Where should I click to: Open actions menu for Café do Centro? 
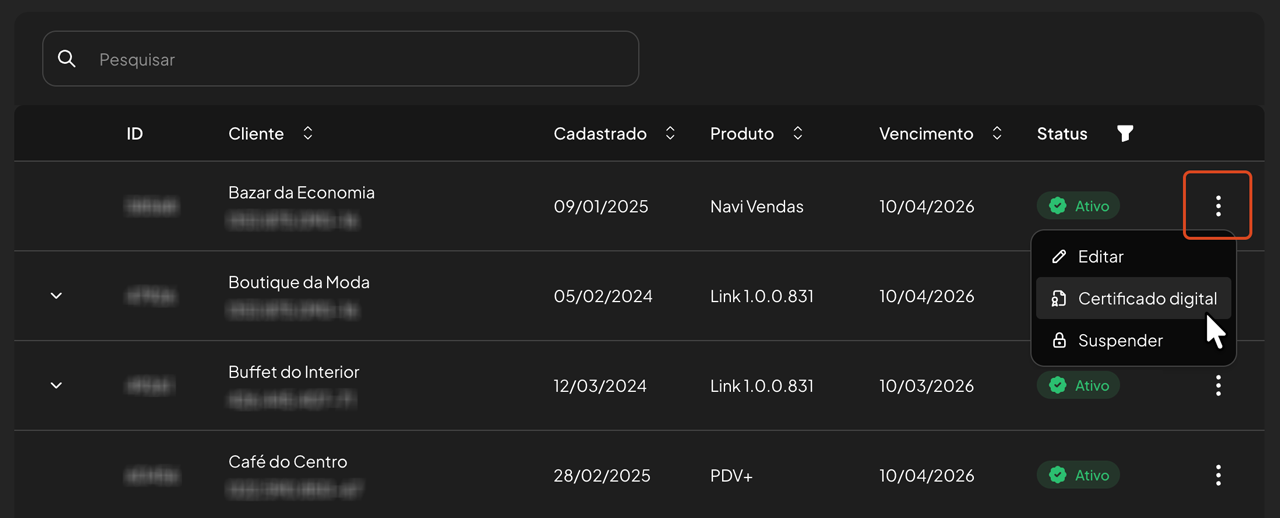(x=1217, y=475)
